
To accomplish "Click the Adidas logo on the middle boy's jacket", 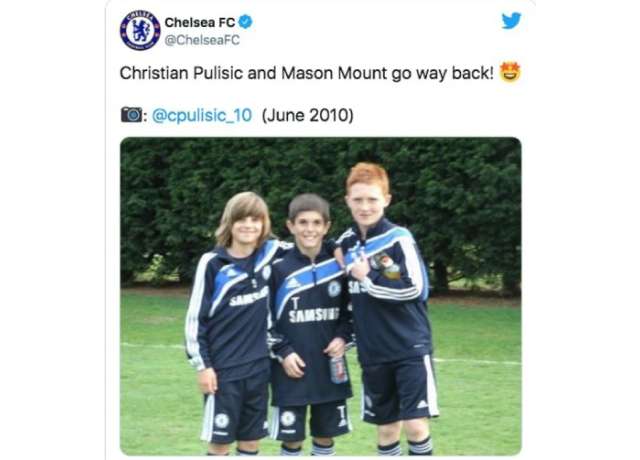I will click(292, 283).
